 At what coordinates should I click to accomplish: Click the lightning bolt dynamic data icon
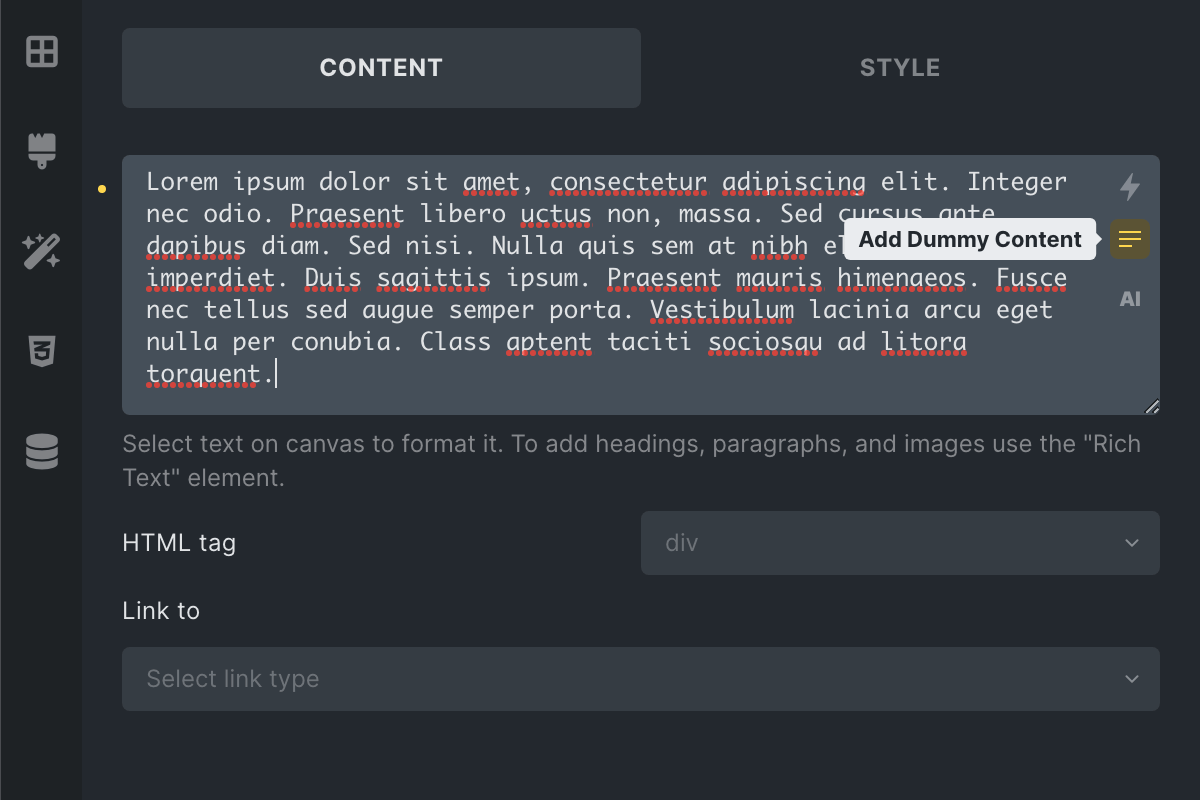(1130, 186)
